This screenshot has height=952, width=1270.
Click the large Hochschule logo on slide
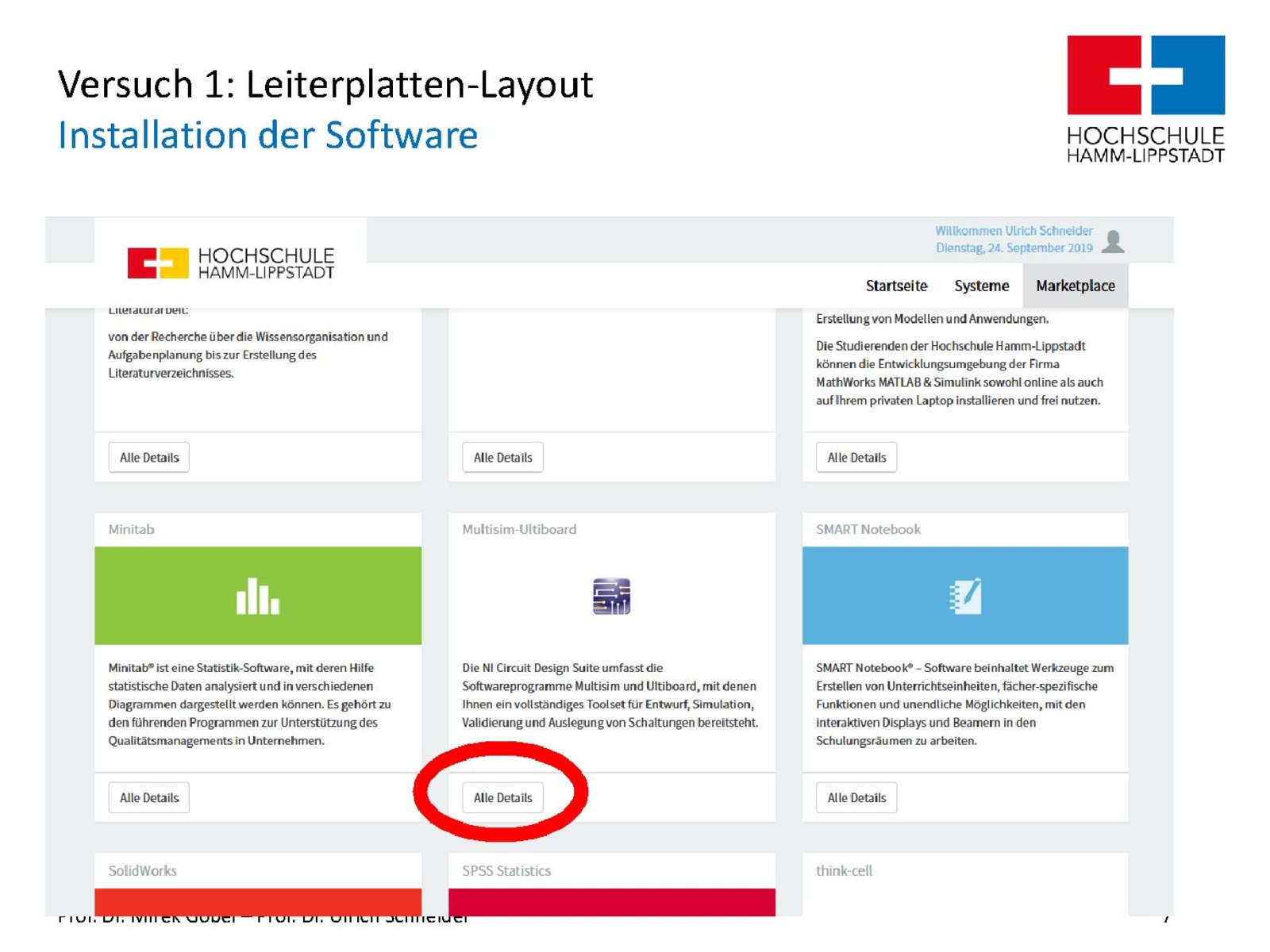pyautogui.click(x=1145, y=98)
